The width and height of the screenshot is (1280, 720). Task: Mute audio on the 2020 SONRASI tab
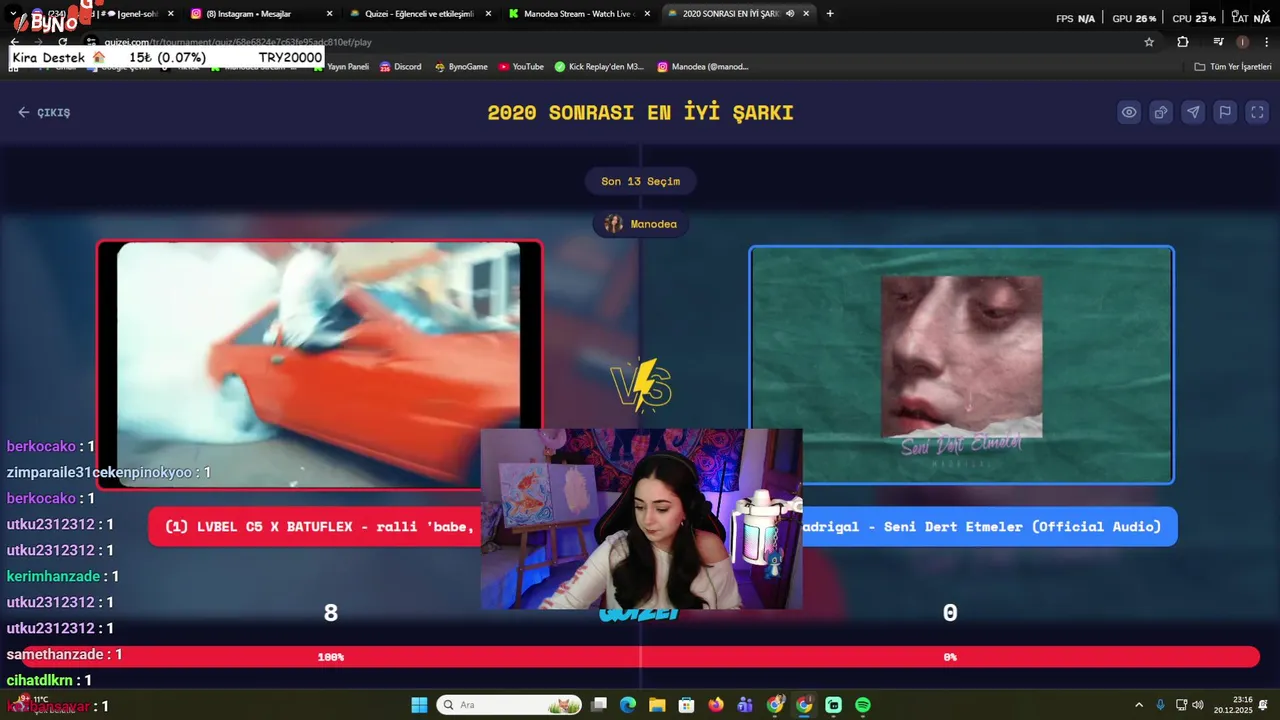(x=790, y=14)
